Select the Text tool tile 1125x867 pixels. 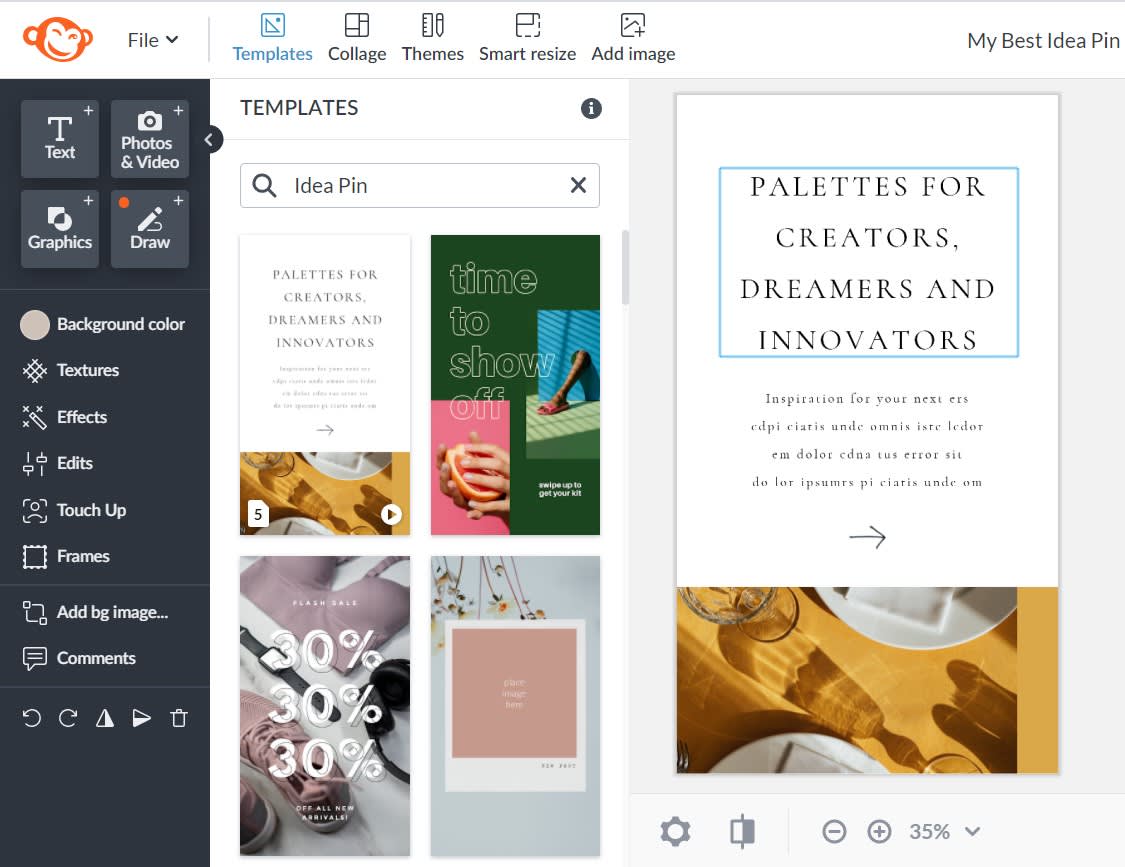click(60, 139)
